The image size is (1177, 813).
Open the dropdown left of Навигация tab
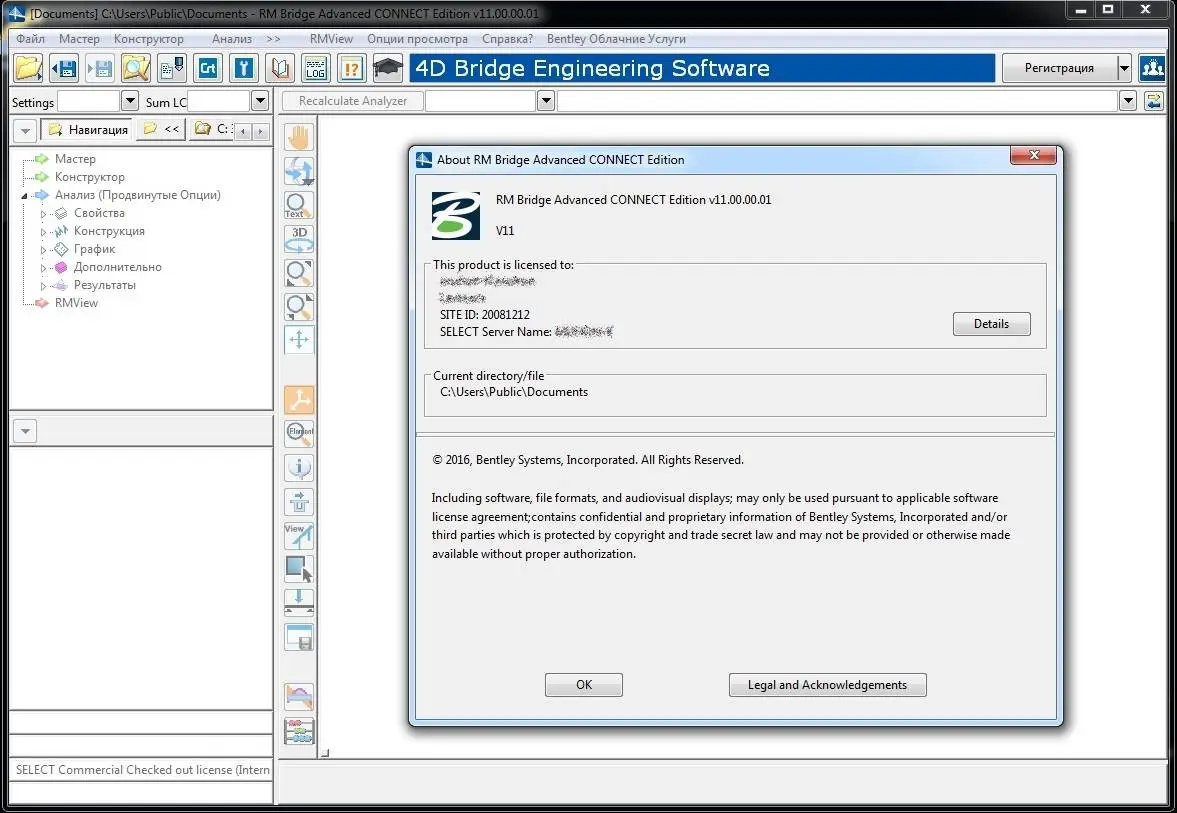25,131
